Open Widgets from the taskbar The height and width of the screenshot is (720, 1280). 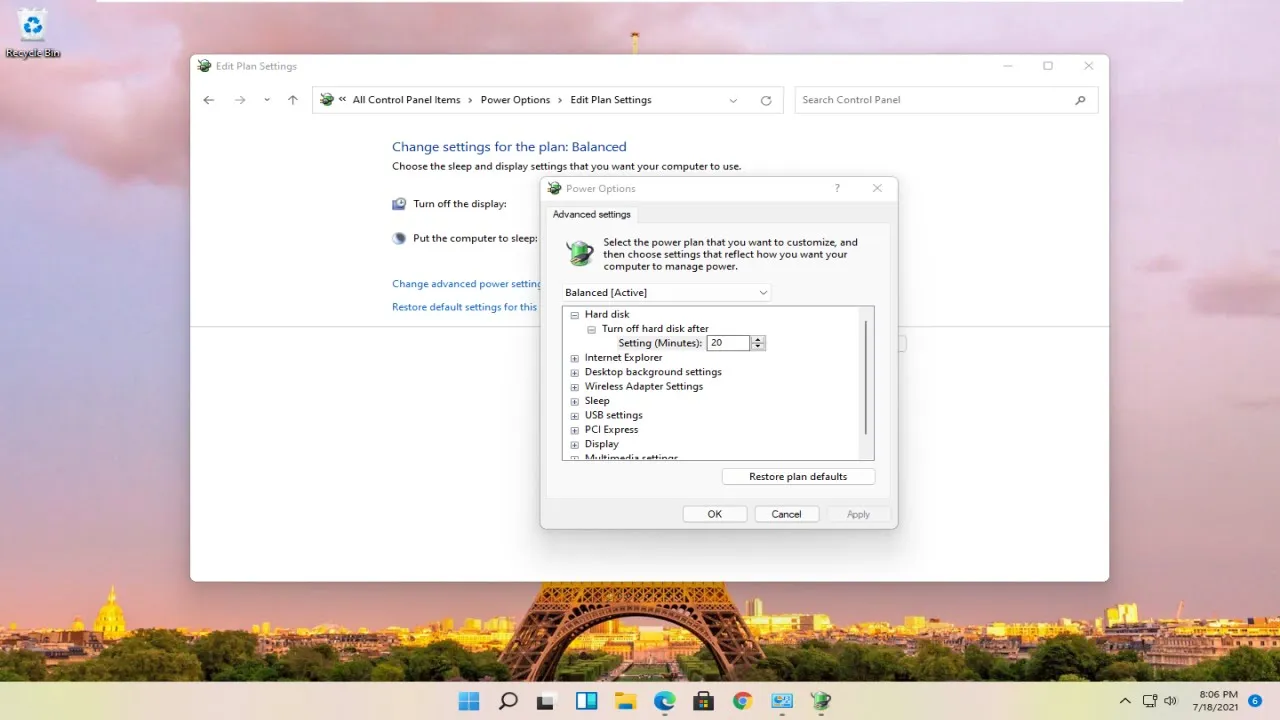586,701
